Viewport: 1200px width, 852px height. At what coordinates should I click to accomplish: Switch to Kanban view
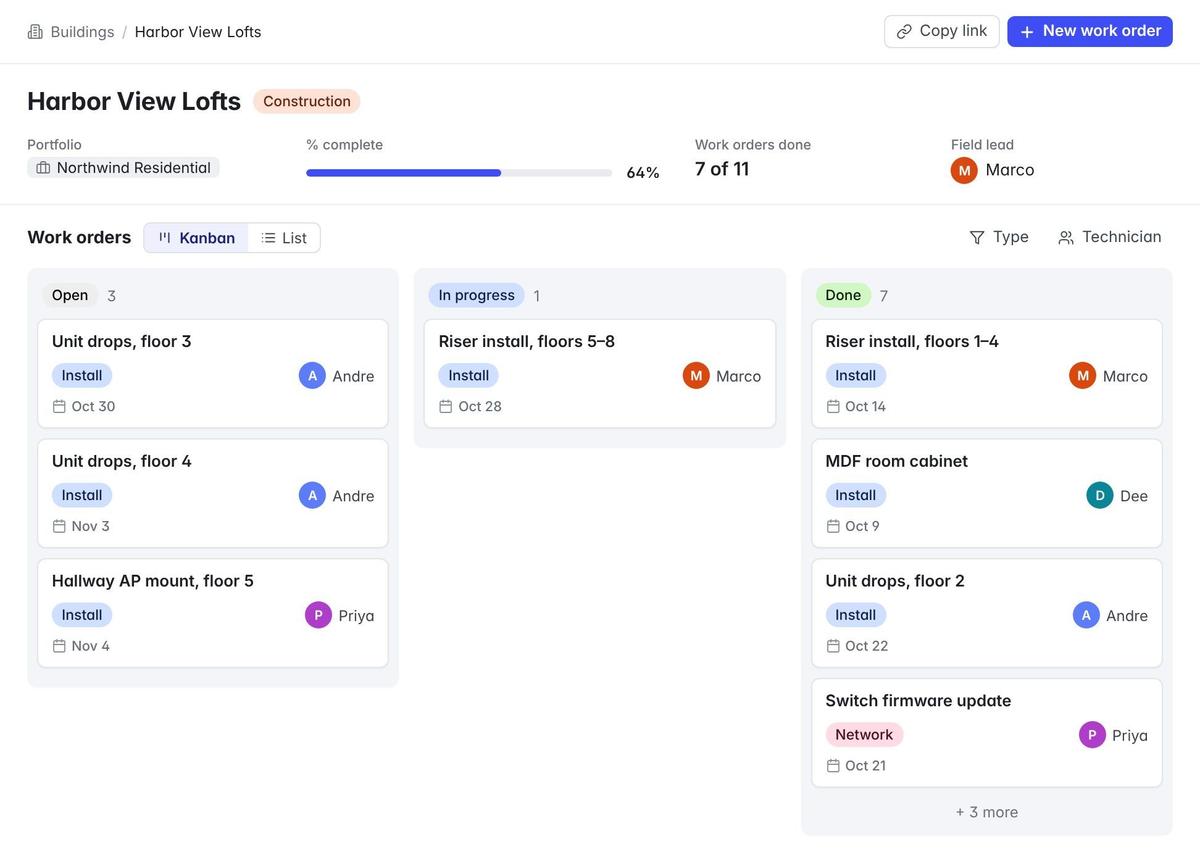point(196,238)
